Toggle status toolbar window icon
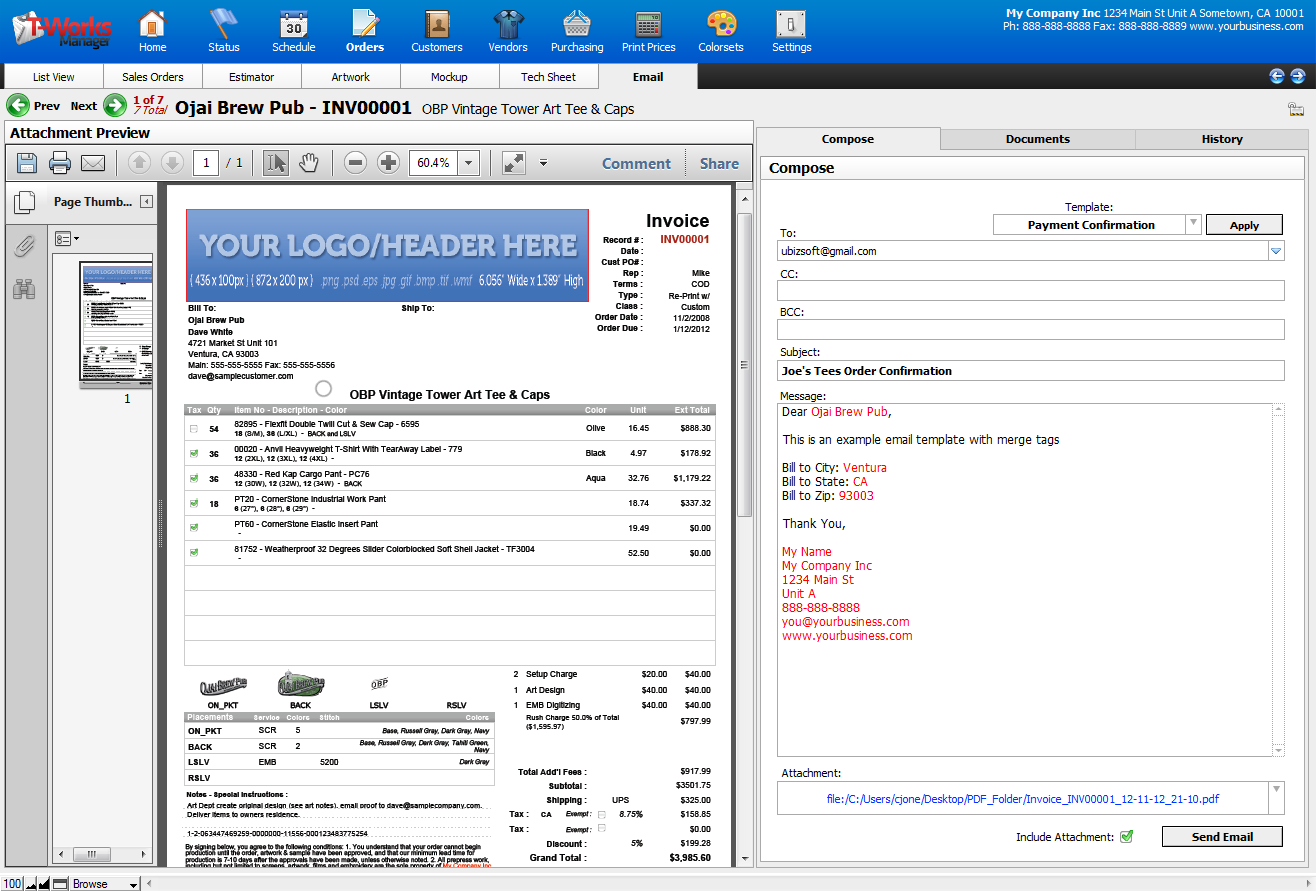The image size is (1316, 891). (60, 884)
